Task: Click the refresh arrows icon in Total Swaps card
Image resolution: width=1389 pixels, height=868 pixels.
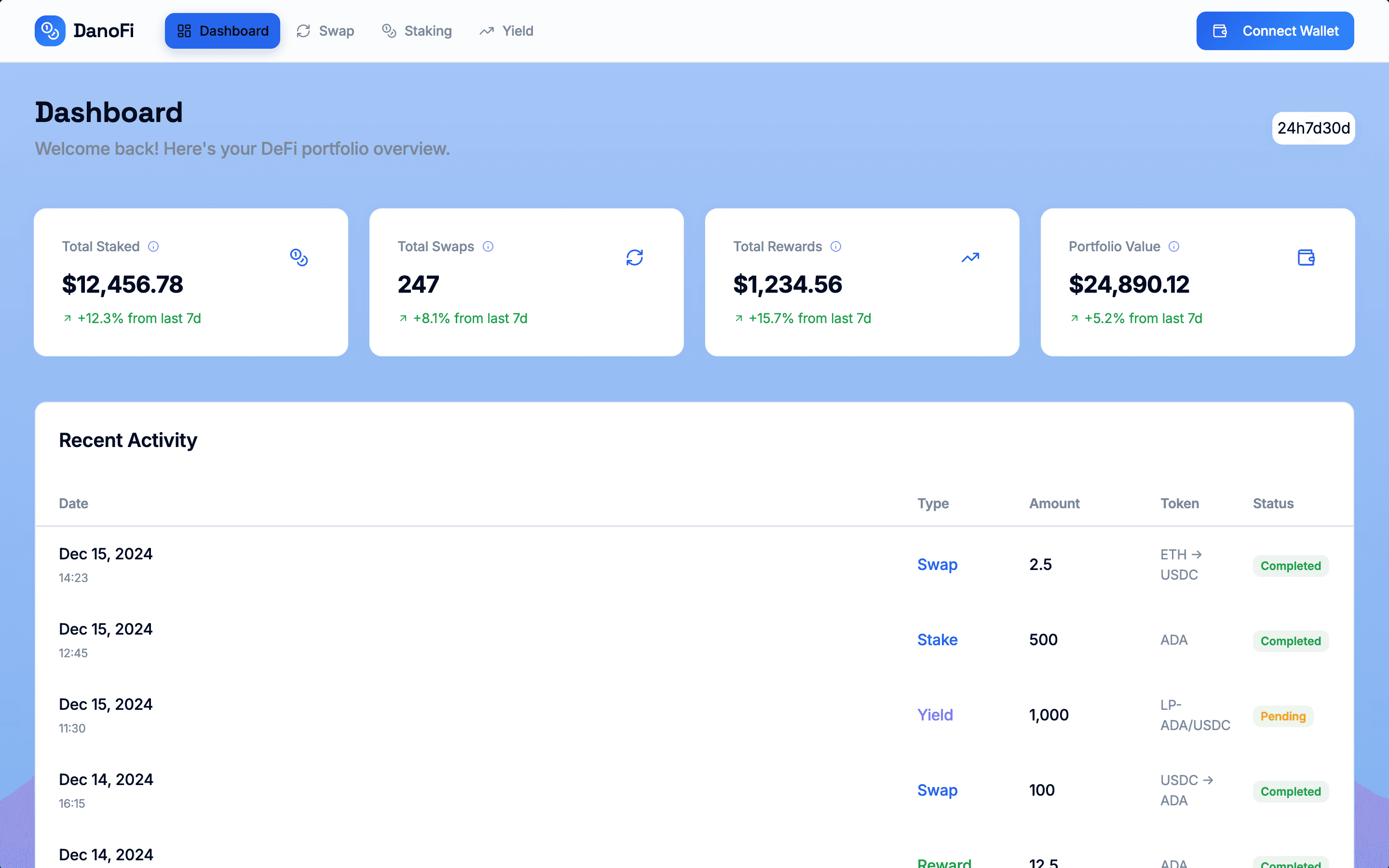Action: (x=634, y=257)
